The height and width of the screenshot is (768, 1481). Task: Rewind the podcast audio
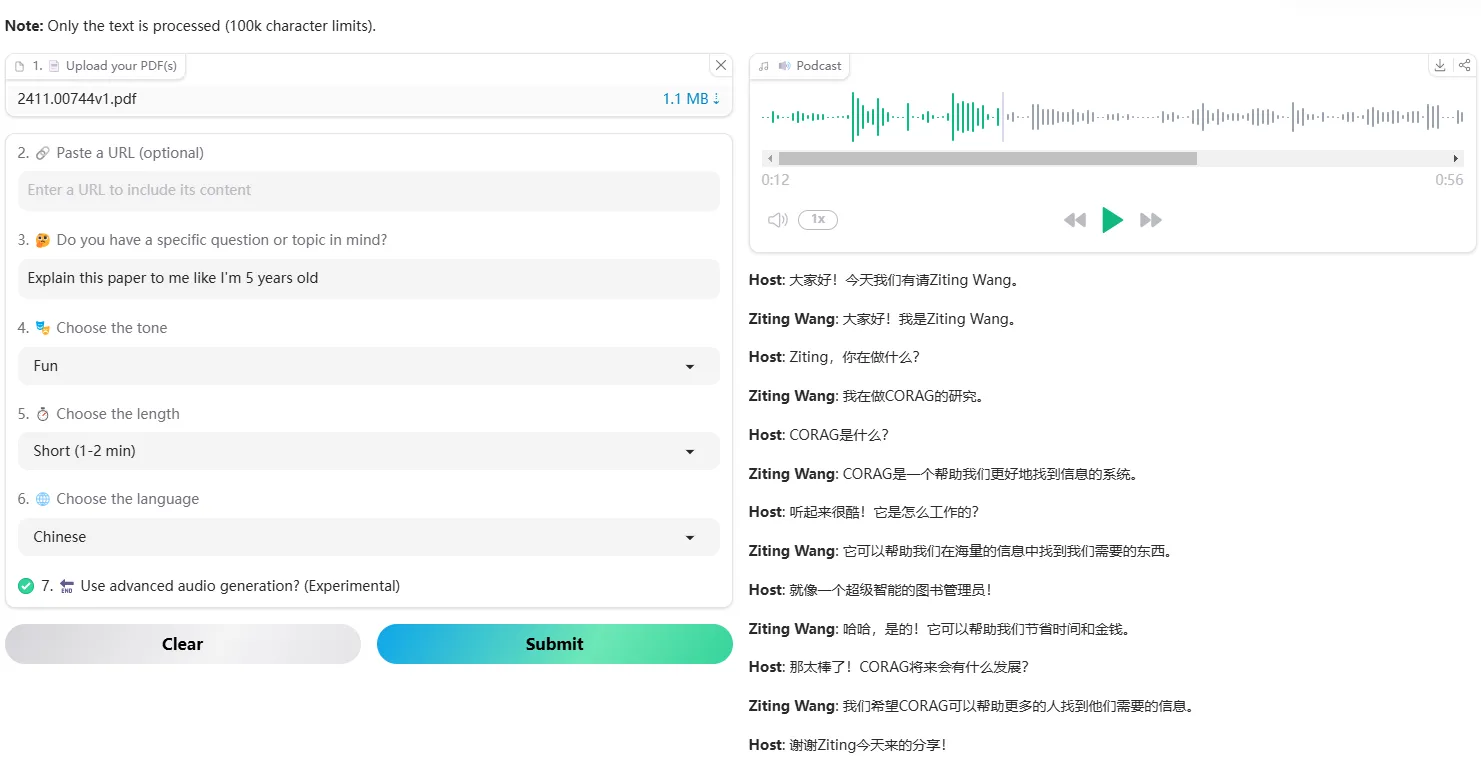pos(1075,220)
